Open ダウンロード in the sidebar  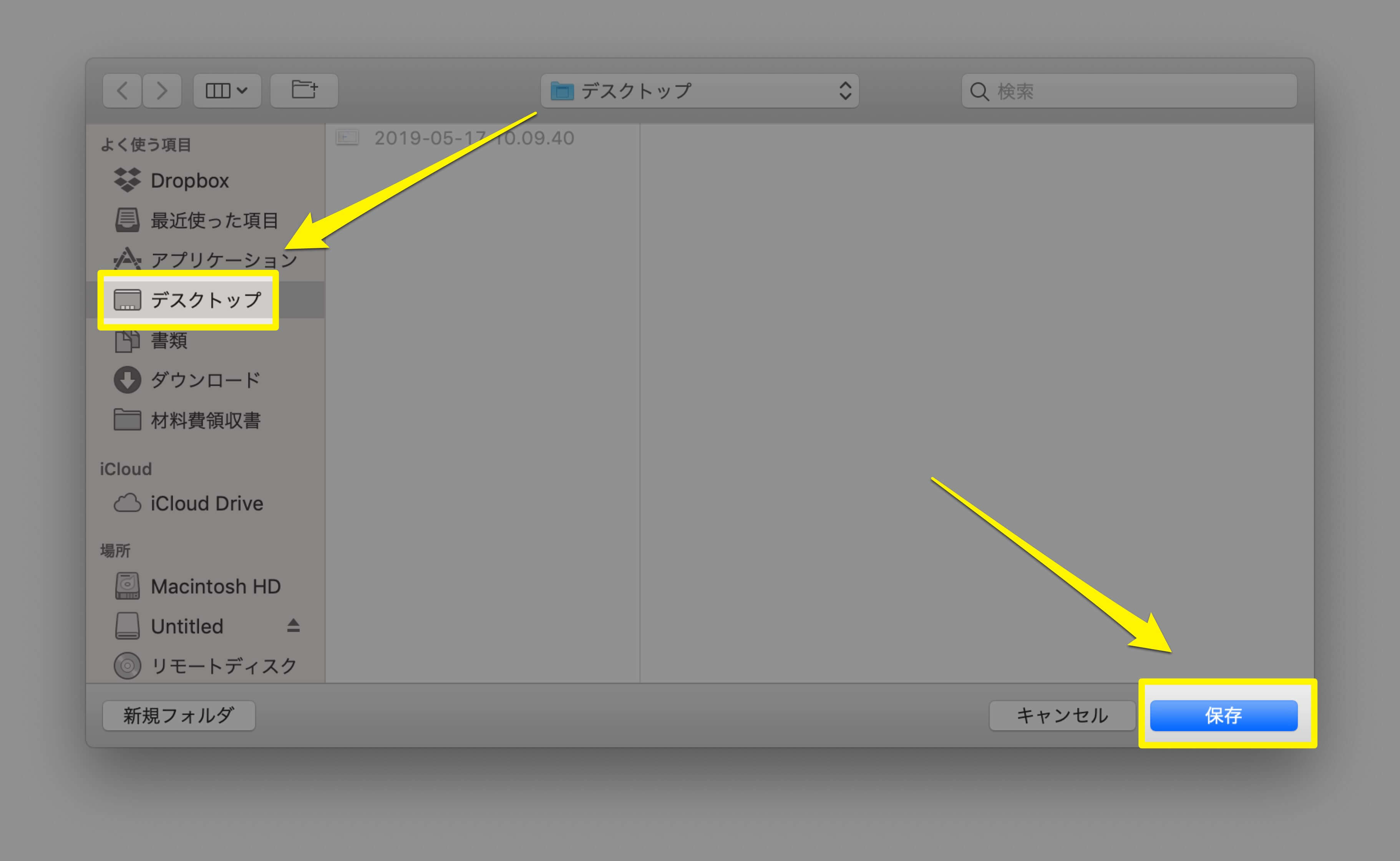[206, 380]
